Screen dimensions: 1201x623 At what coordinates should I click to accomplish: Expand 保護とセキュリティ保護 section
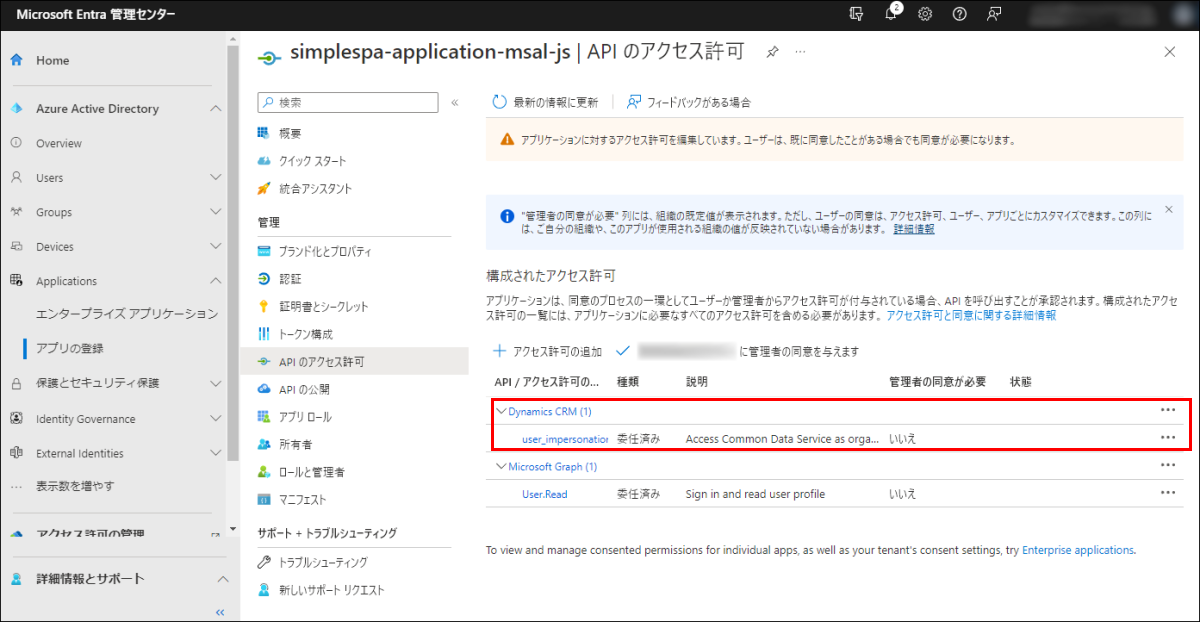(215, 383)
